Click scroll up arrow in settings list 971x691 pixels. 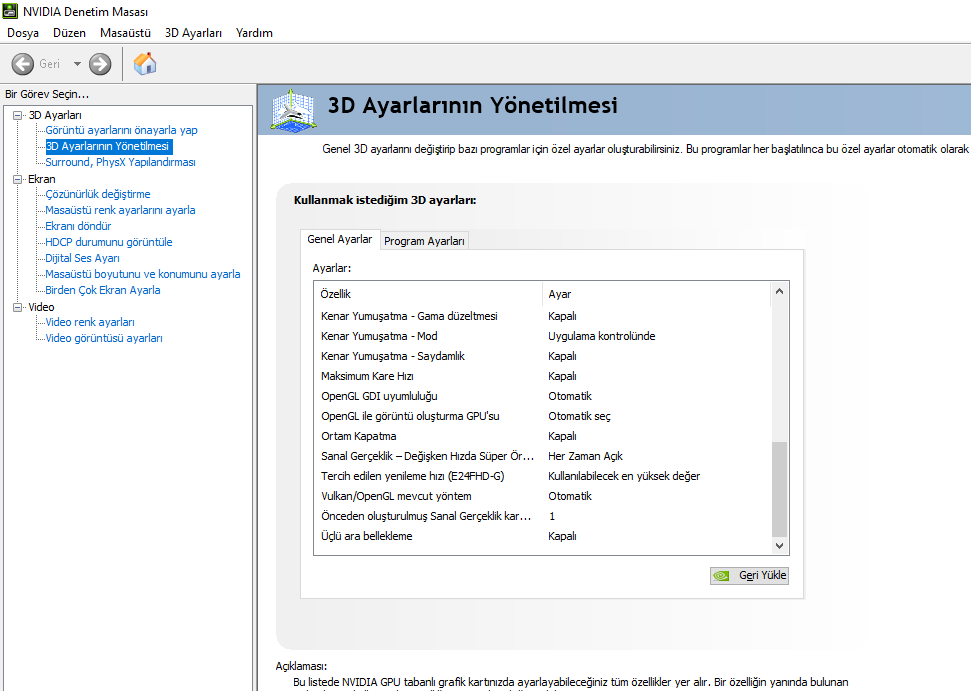click(780, 291)
